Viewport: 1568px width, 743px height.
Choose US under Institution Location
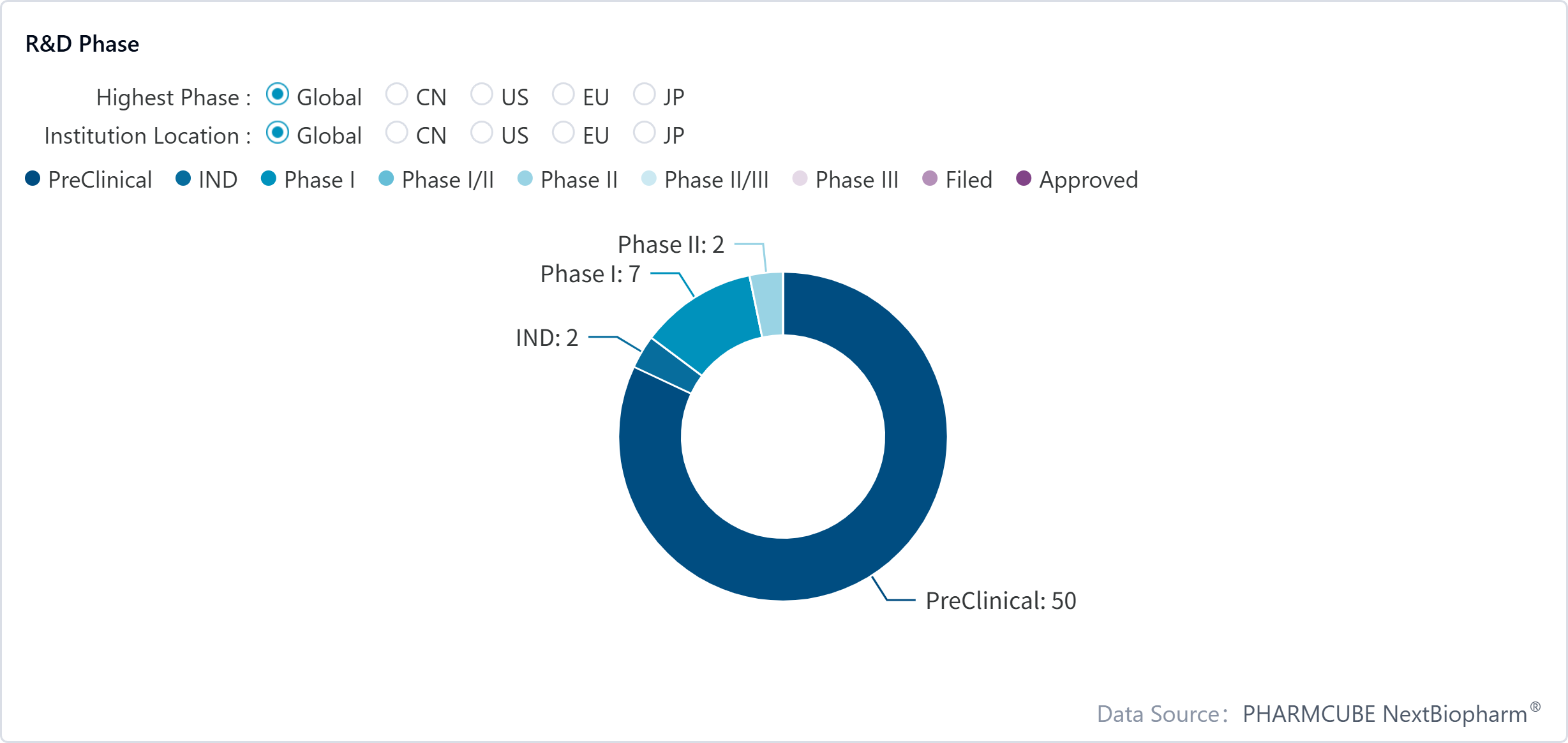coord(481,133)
